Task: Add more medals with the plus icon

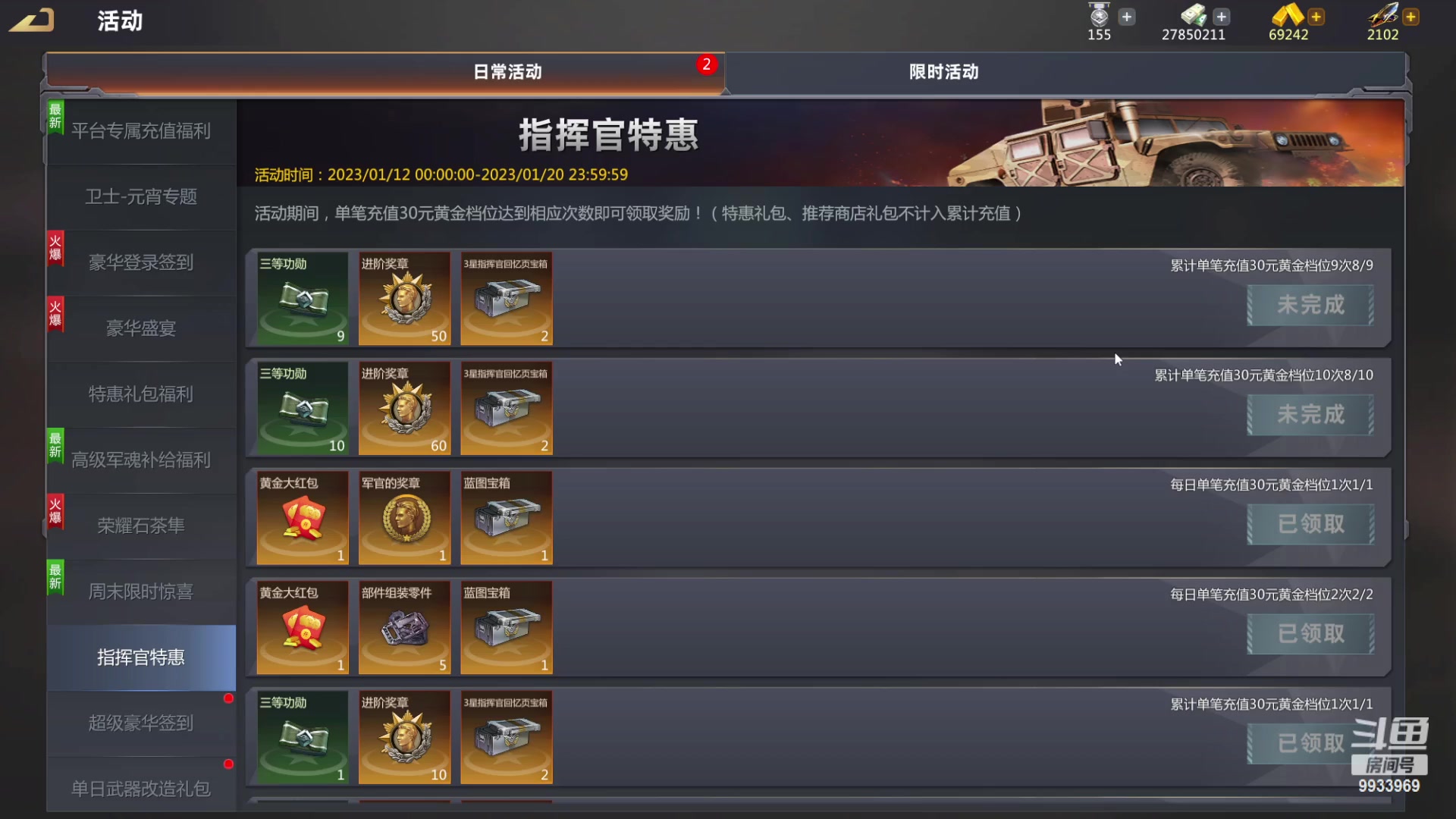Action: (1127, 17)
